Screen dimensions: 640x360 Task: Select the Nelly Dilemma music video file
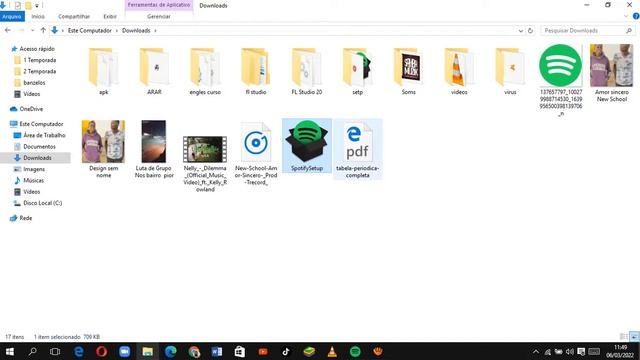(x=205, y=163)
